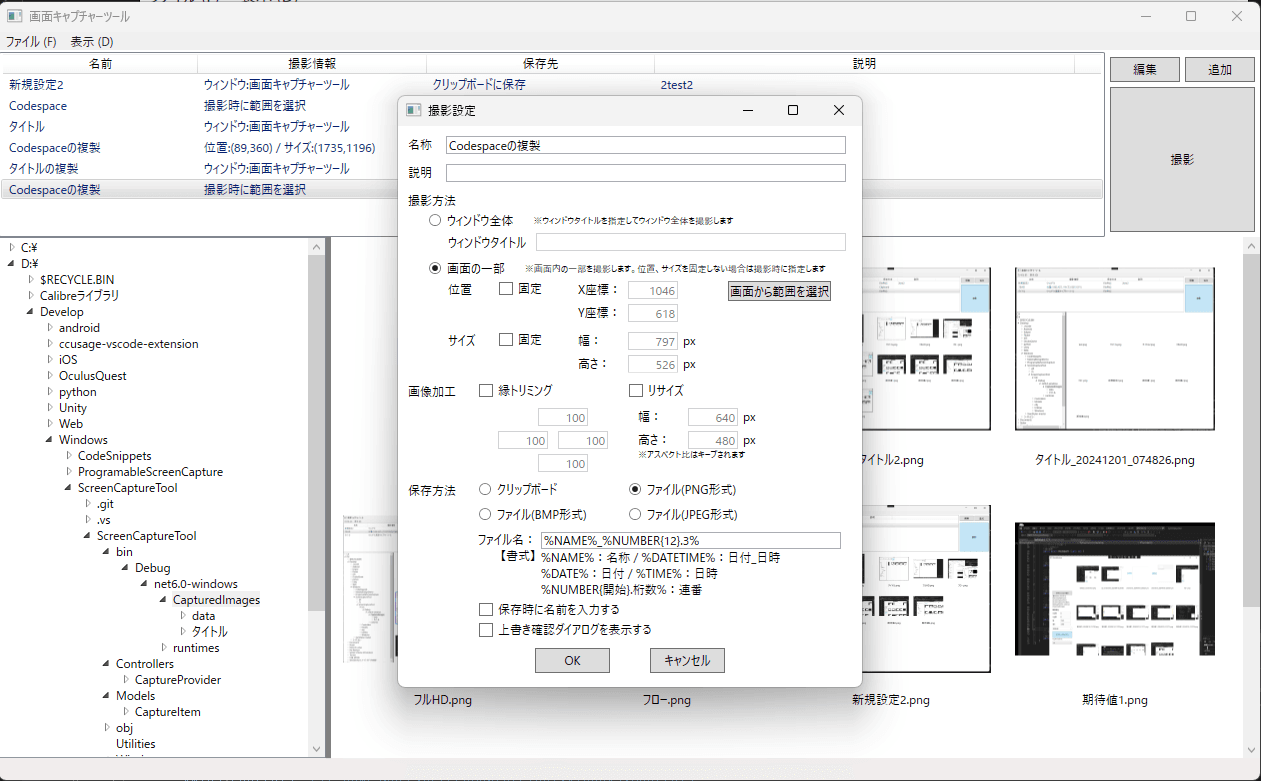This screenshot has width=1261, height=781.
Task: Click the 編集 button
Action: pyautogui.click(x=1145, y=69)
